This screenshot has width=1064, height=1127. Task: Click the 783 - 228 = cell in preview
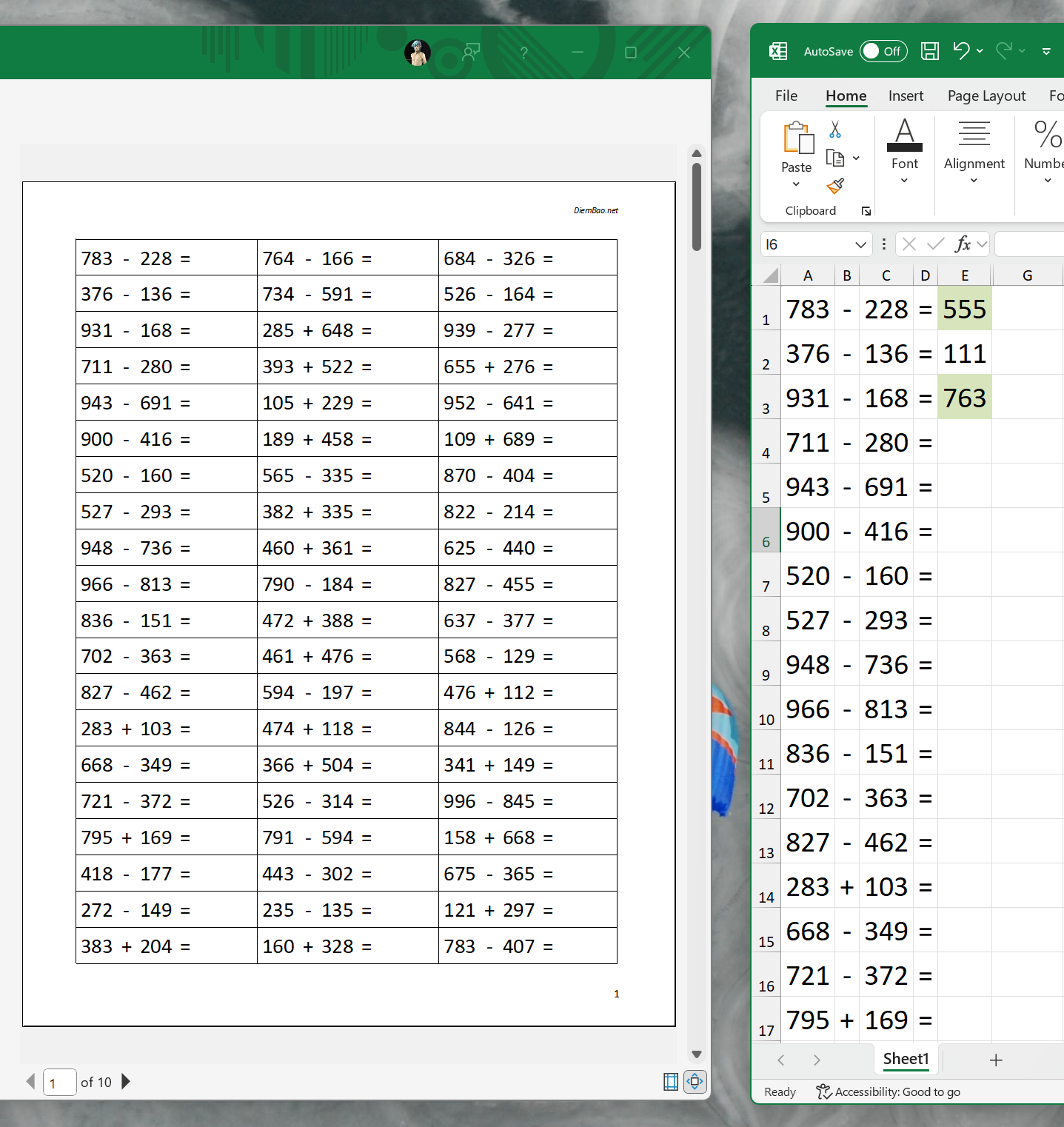(x=167, y=258)
